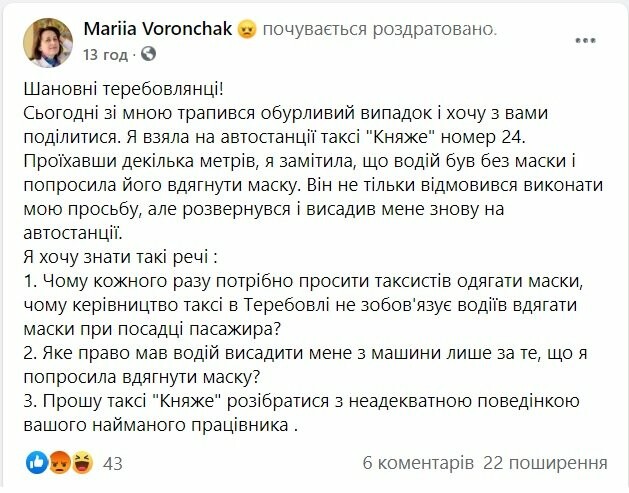Screen dimensions: 629x493
Task: Click the globe public privacy icon
Action: click(148, 54)
